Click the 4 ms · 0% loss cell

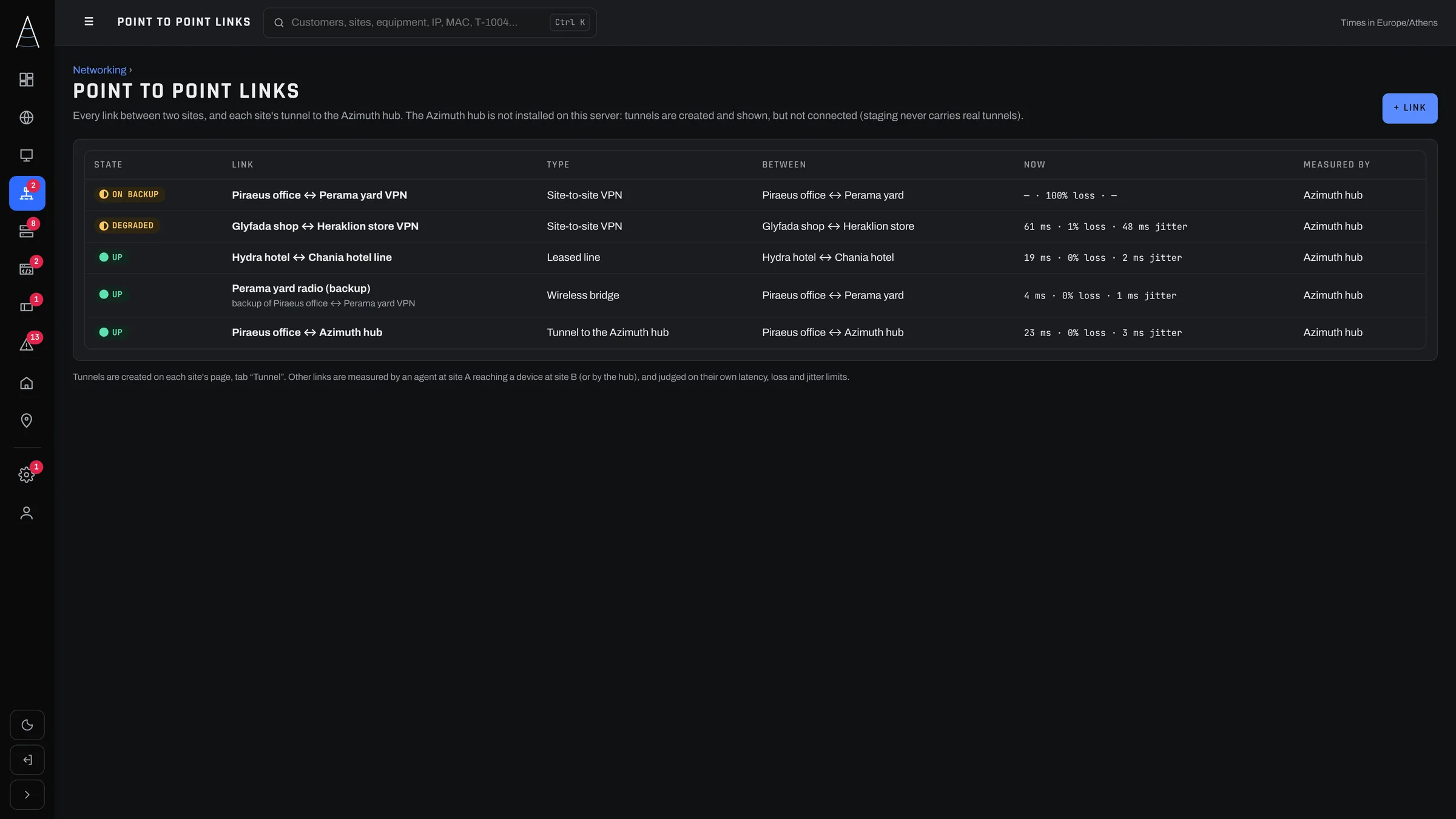[1100, 295]
